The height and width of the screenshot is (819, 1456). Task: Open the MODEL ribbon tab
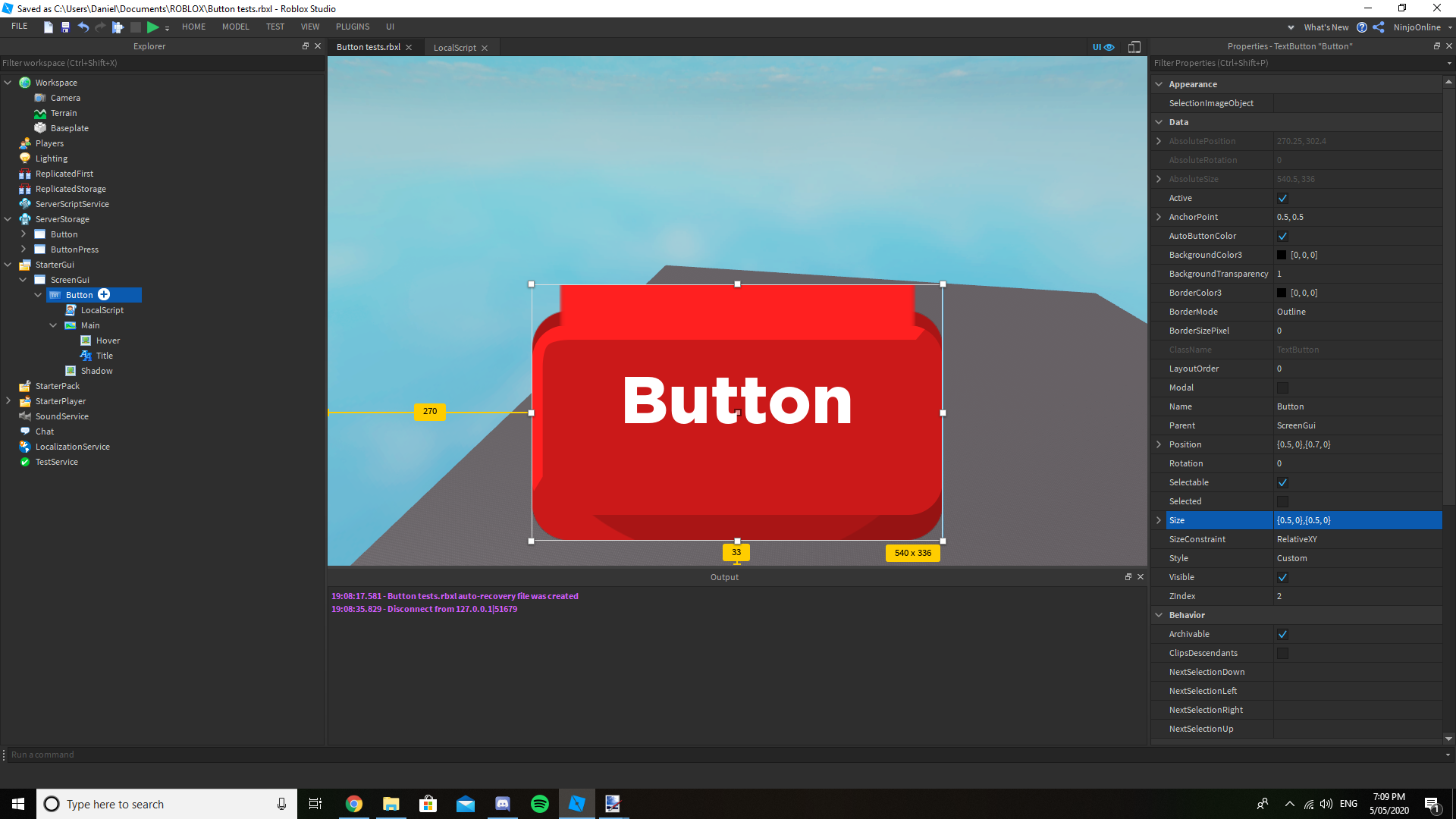235,27
